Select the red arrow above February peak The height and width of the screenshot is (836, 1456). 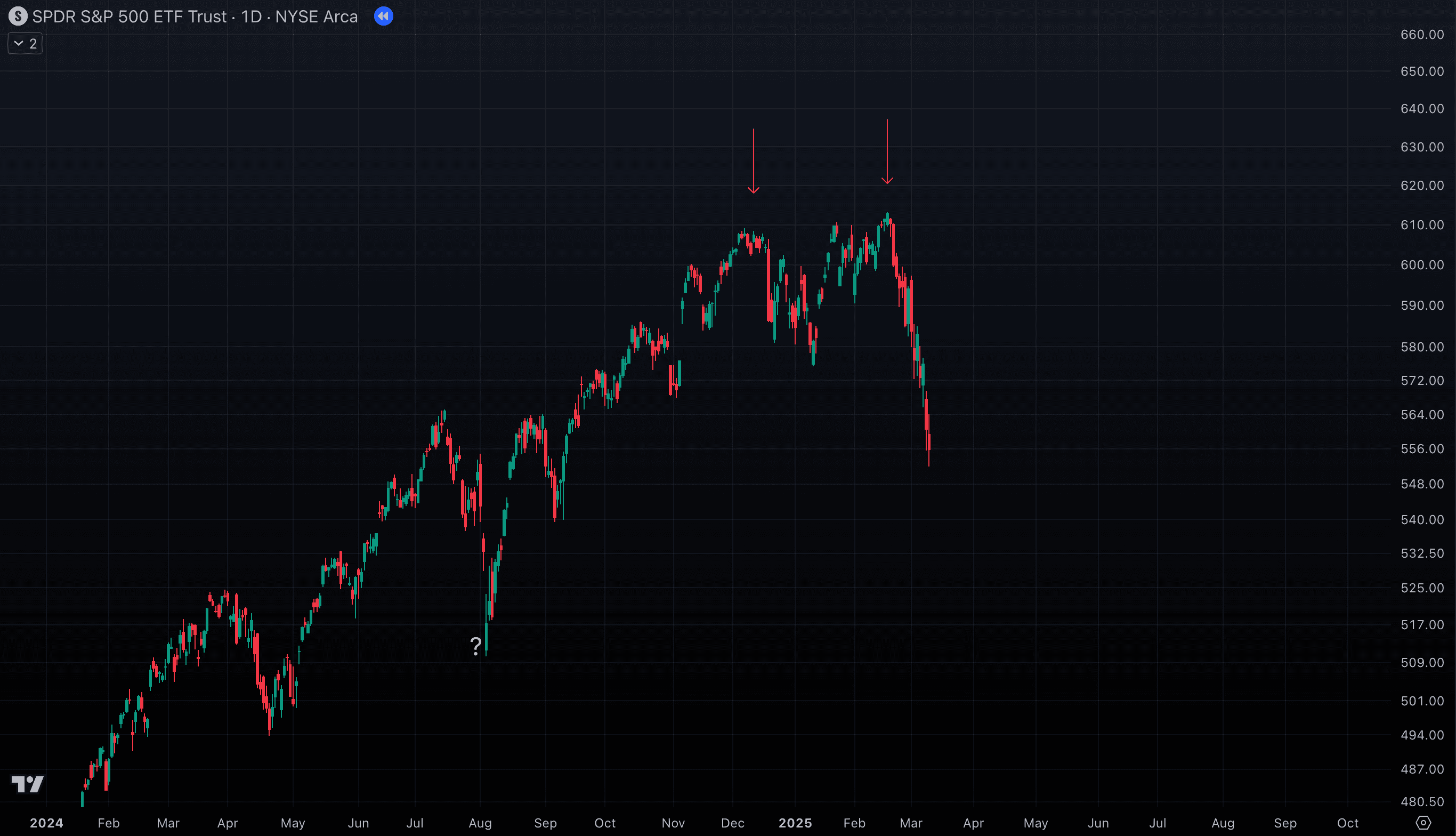click(x=887, y=152)
